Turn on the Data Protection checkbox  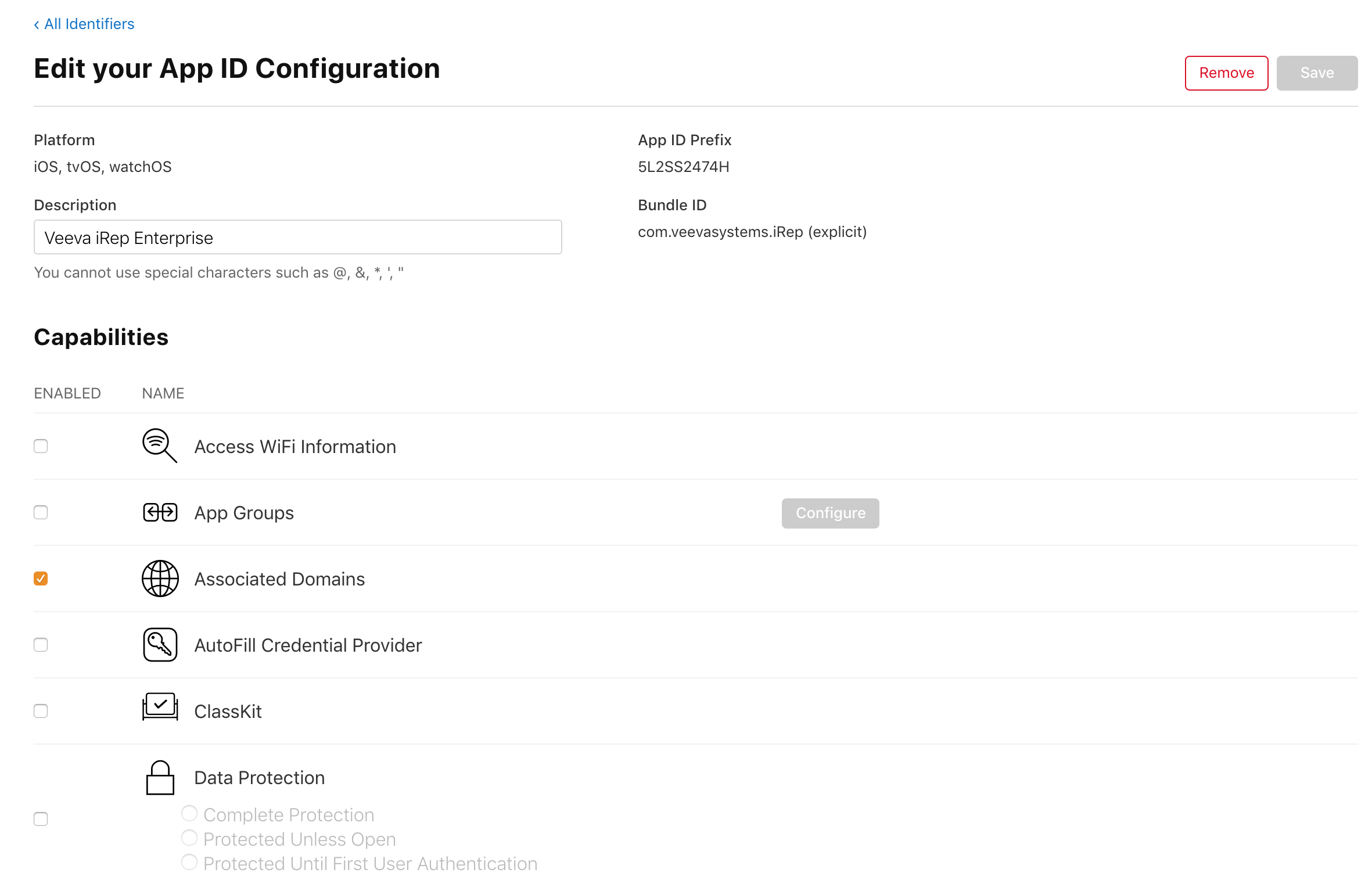pos(41,819)
